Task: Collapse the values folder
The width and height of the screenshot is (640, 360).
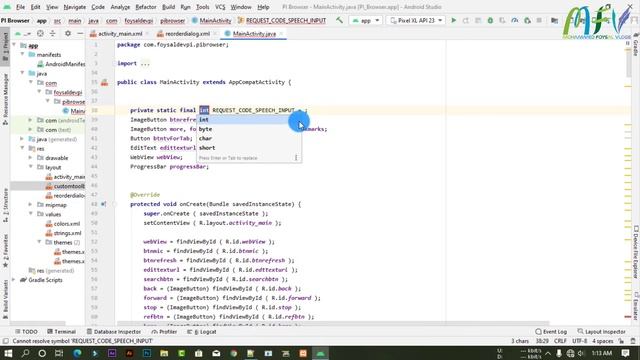Action: tap(31, 214)
